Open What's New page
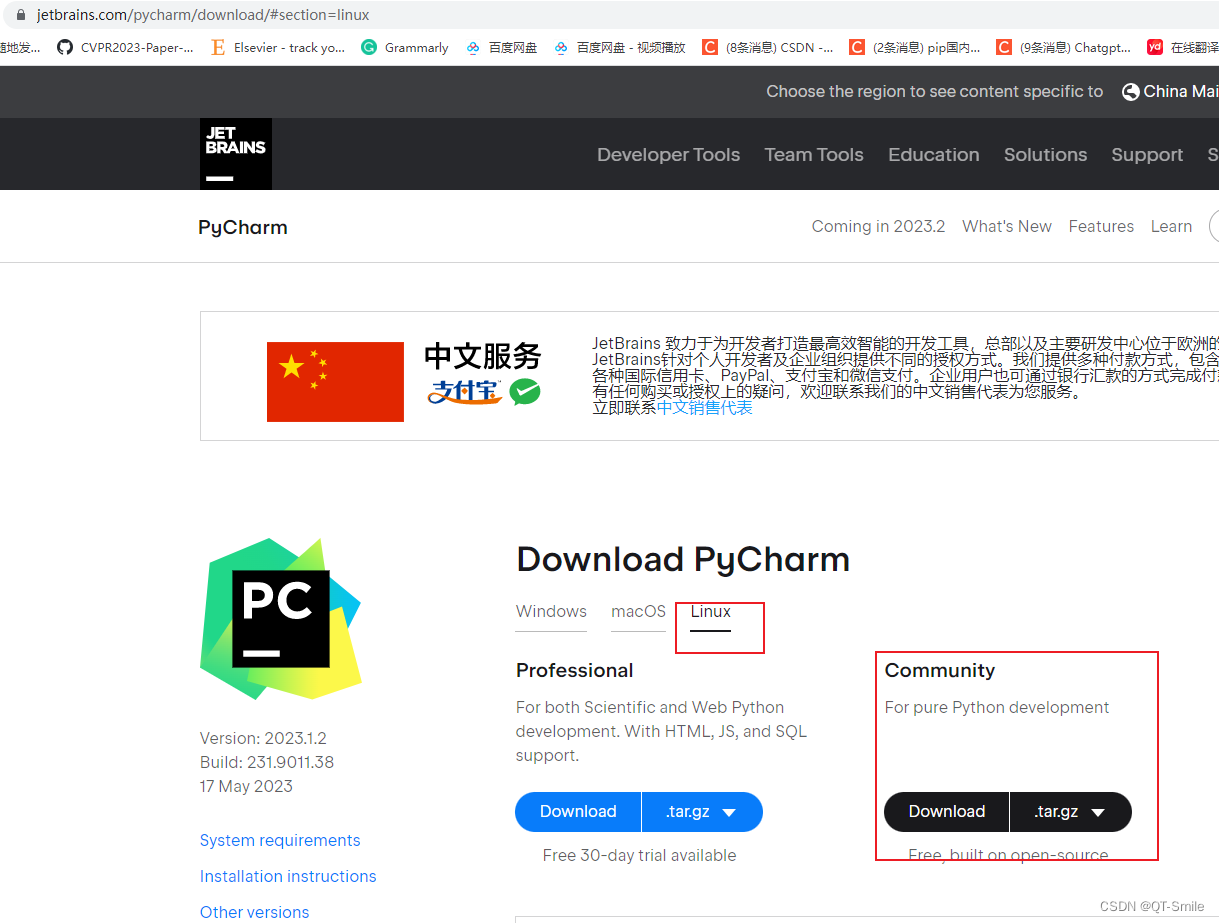Screen dimensions: 1219x923 tap(1007, 226)
